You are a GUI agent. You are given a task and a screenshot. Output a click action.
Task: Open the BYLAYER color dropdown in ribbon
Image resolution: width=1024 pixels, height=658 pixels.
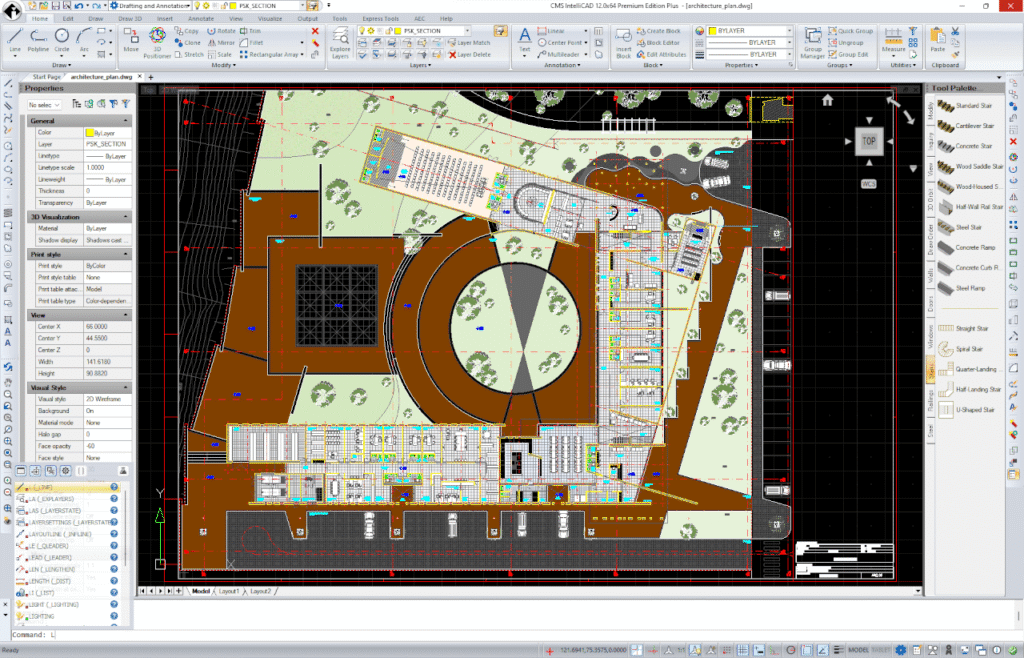pyautogui.click(x=750, y=31)
